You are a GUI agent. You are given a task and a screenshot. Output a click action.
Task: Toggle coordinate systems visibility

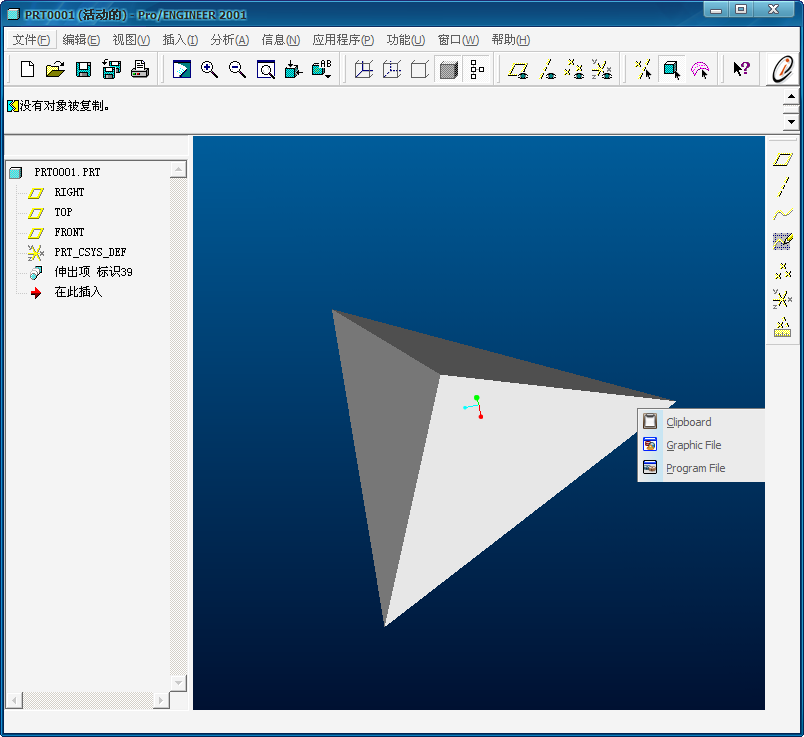click(x=602, y=69)
